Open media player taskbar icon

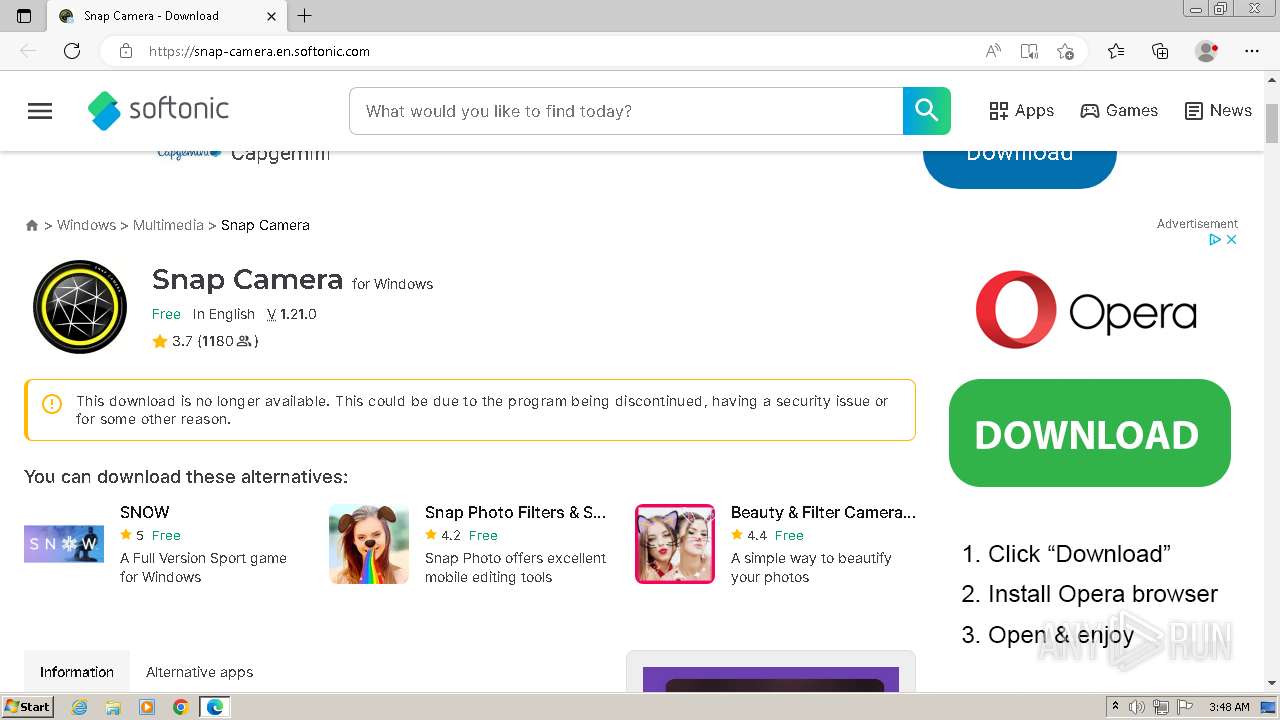(147, 707)
